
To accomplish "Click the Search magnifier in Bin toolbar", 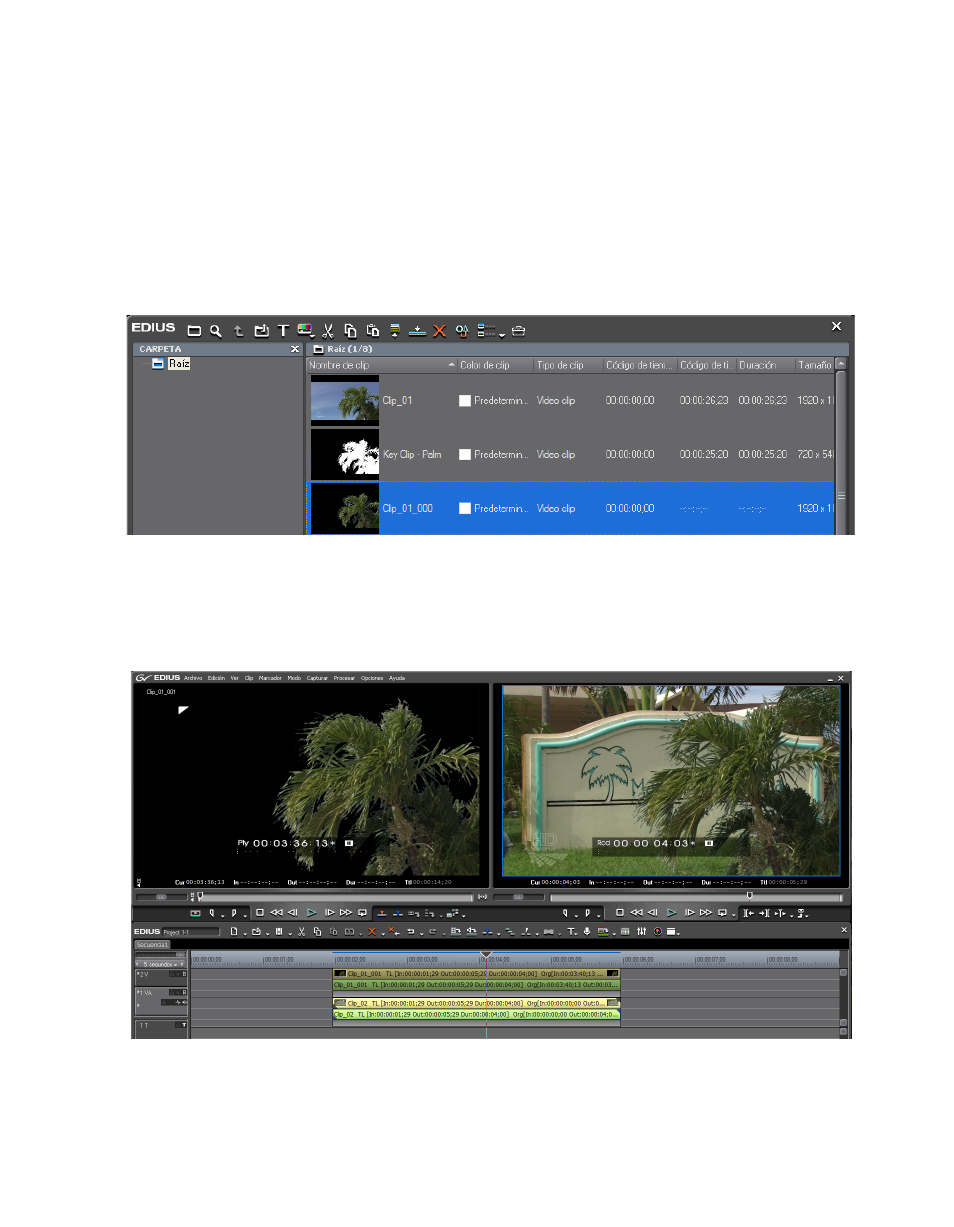I will click(215, 330).
